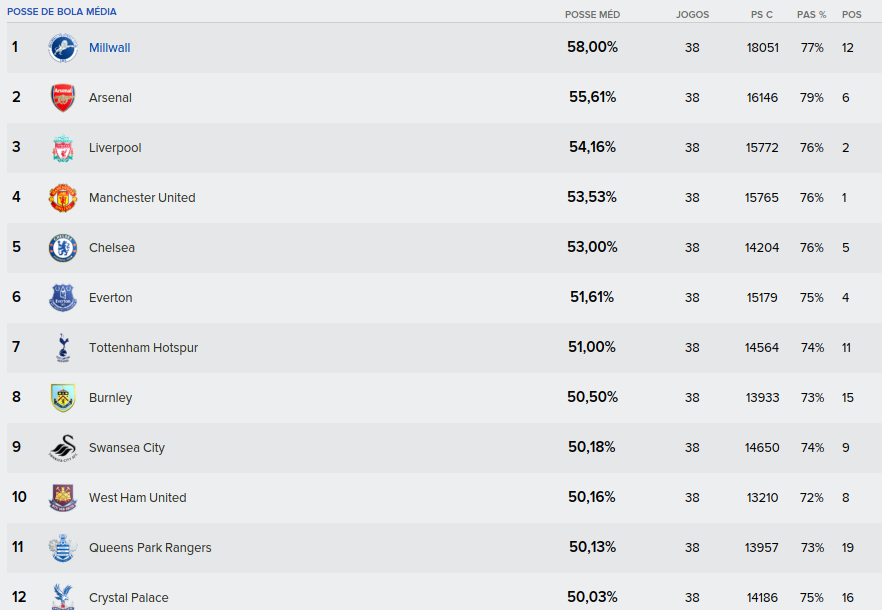Image resolution: width=882 pixels, height=610 pixels.
Task: Select the Everton row name
Action: click(x=110, y=298)
